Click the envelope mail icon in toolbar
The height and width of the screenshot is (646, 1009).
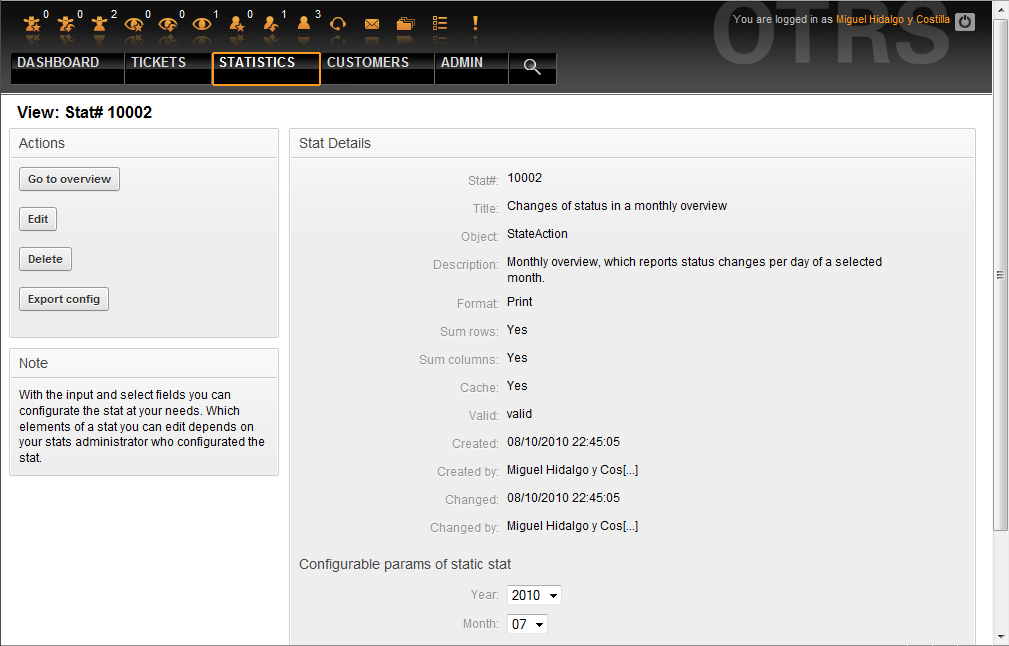tap(372, 24)
